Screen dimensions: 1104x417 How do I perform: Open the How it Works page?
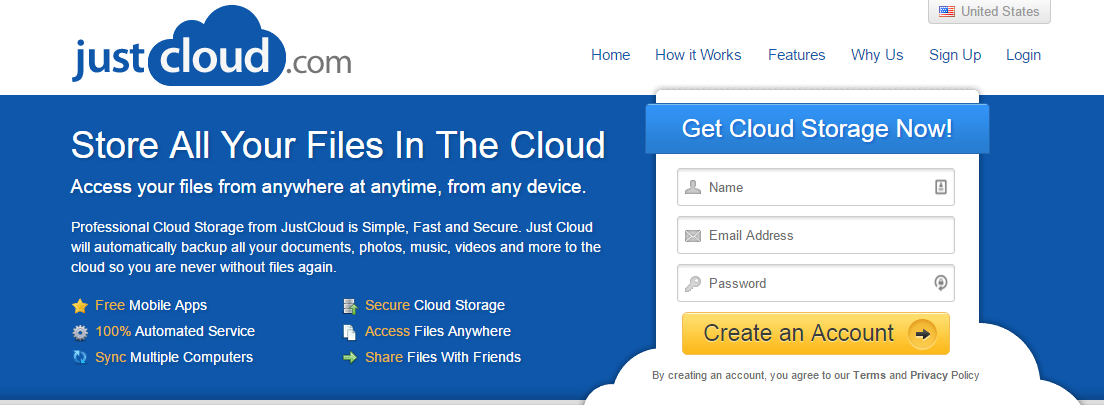coord(698,55)
